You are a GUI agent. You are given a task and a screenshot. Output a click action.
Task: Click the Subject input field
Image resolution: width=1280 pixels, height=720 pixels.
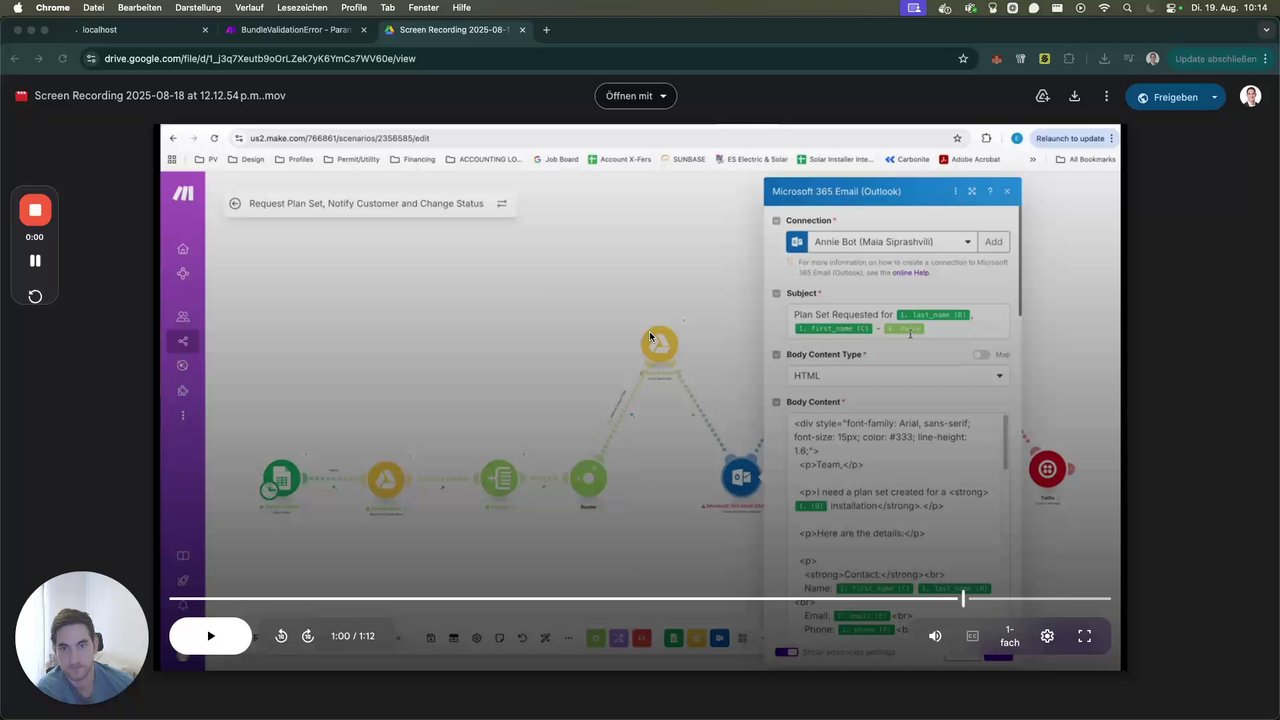point(897,321)
